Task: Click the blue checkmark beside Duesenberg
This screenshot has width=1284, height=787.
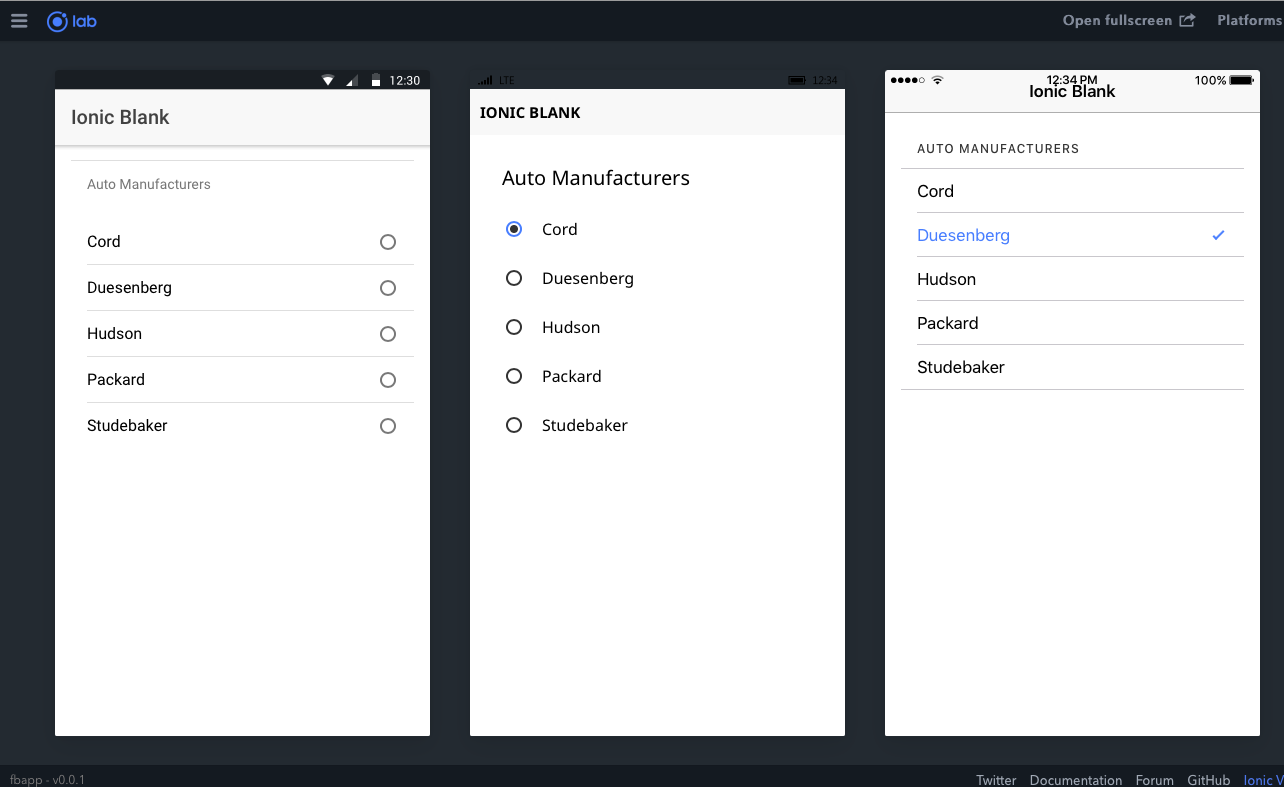Action: (1218, 236)
